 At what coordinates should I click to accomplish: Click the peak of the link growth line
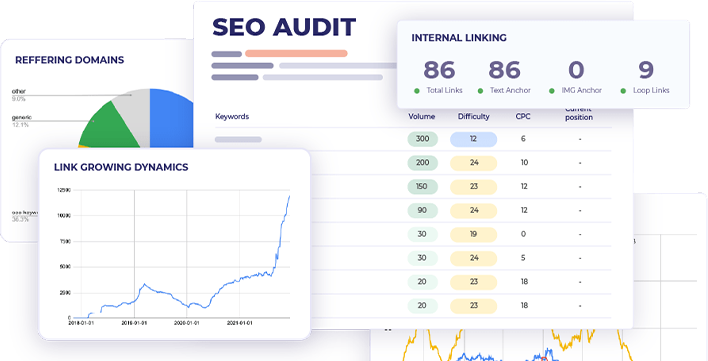tap(289, 196)
